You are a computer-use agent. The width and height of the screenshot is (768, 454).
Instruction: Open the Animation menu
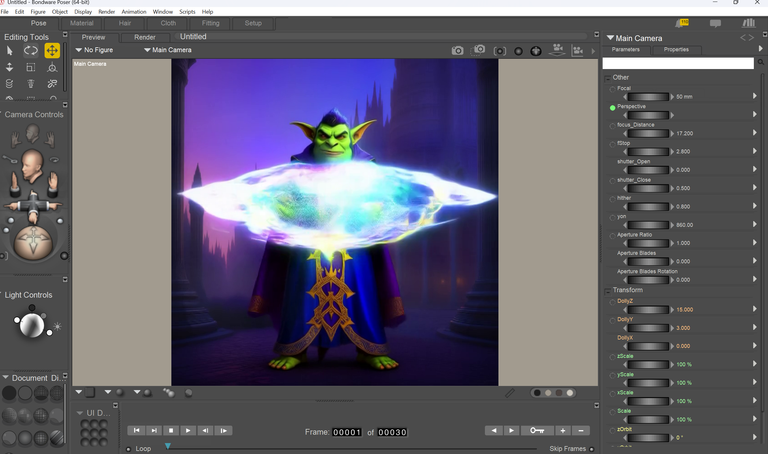134,12
